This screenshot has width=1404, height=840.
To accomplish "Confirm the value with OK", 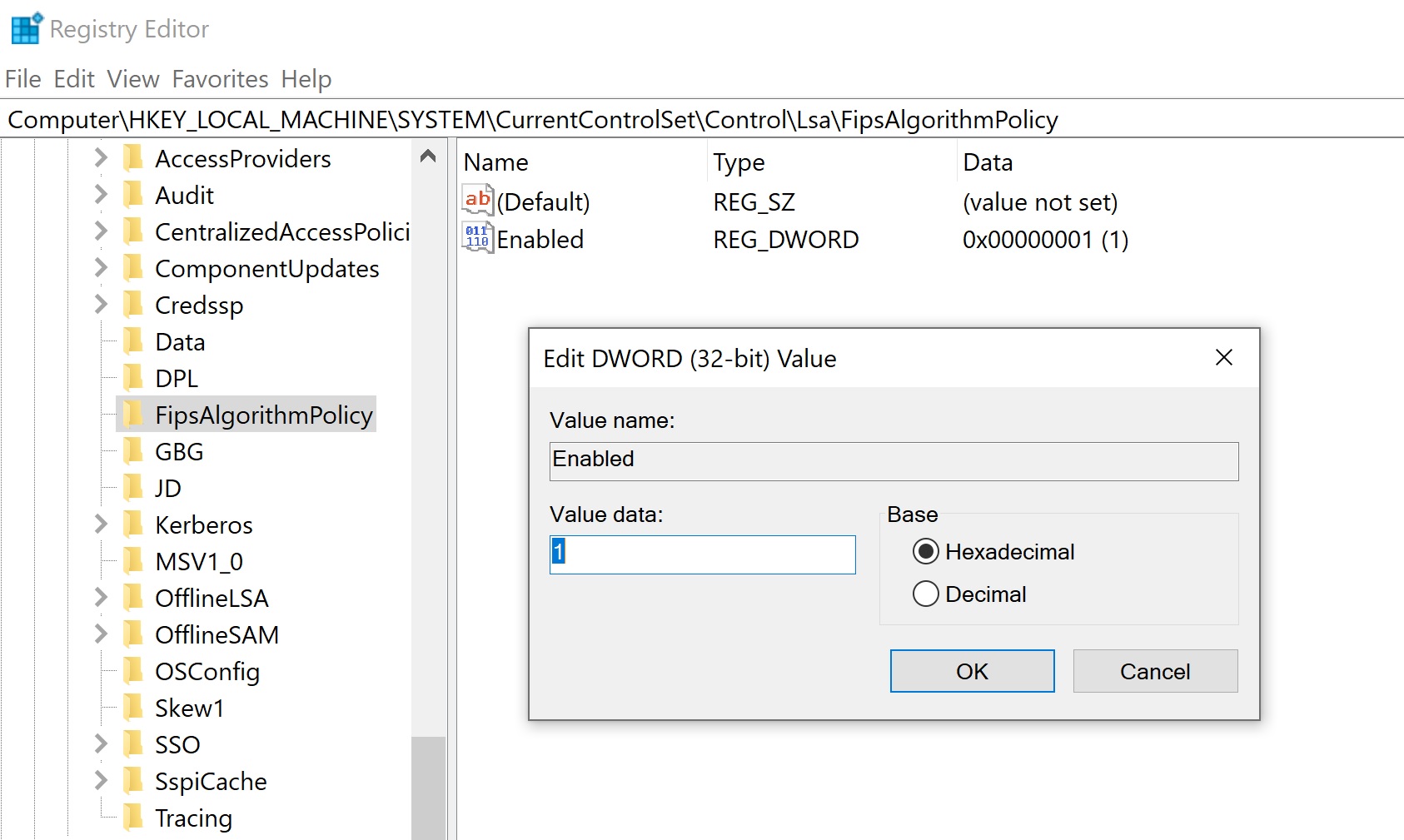I will tap(971, 671).
